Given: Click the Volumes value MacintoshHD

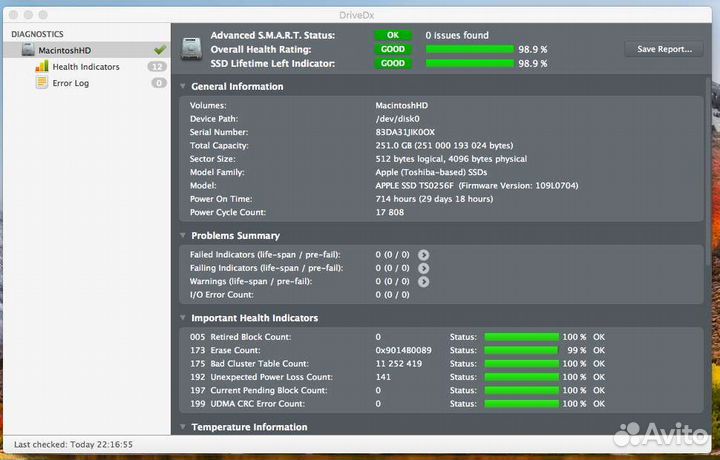Looking at the screenshot, I should 401,106.
